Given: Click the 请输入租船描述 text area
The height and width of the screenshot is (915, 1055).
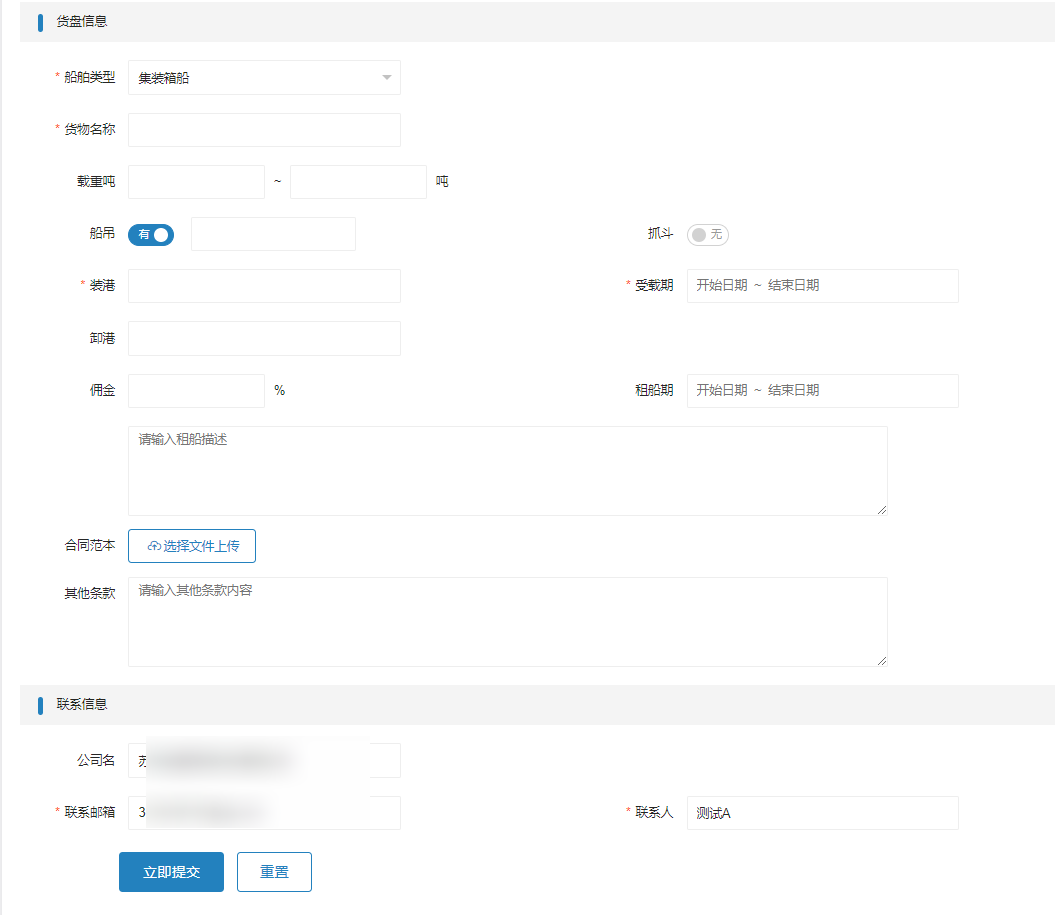Looking at the screenshot, I should click(x=507, y=471).
